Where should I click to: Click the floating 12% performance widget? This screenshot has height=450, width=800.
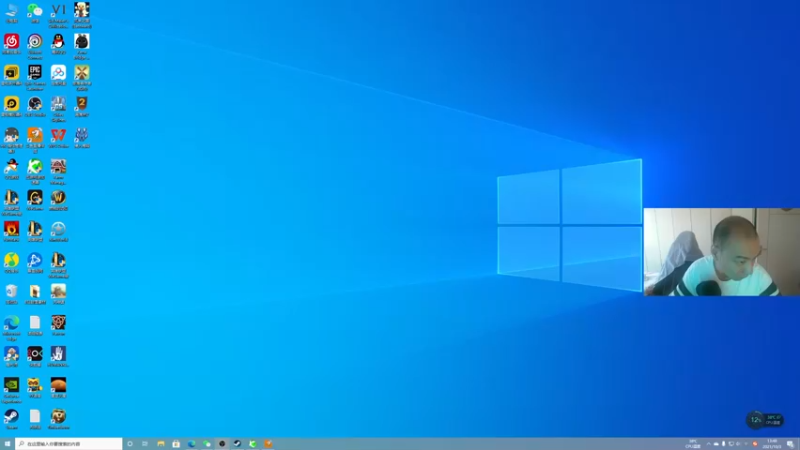765,420
